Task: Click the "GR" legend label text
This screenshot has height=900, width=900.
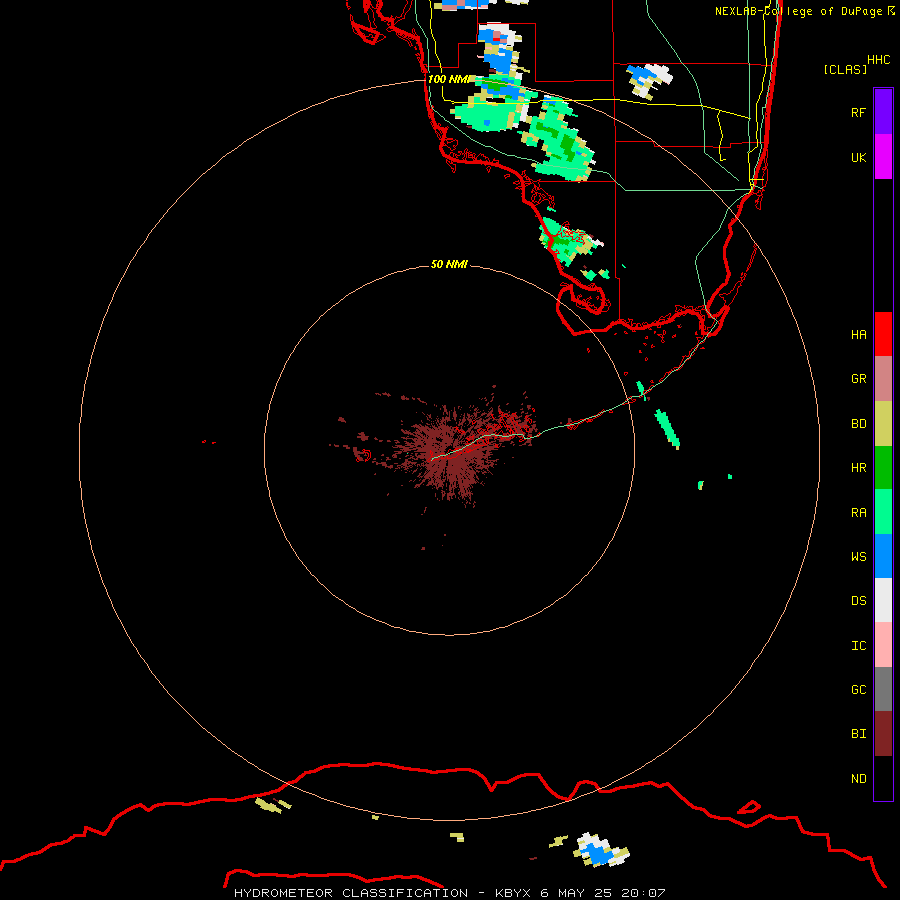Action: (858, 379)
